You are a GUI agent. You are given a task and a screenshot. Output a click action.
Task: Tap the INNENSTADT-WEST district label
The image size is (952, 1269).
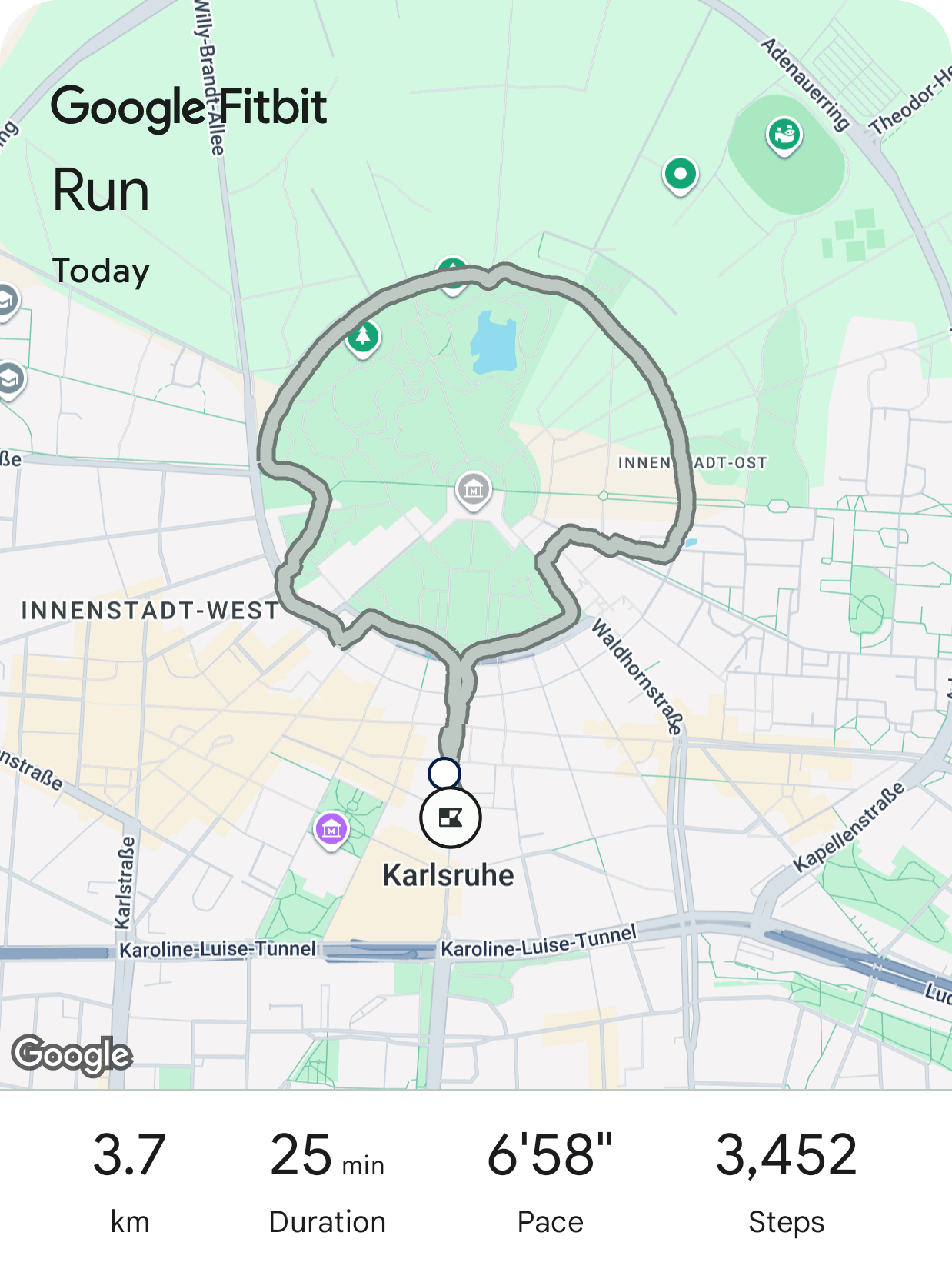tap(150, 611)
